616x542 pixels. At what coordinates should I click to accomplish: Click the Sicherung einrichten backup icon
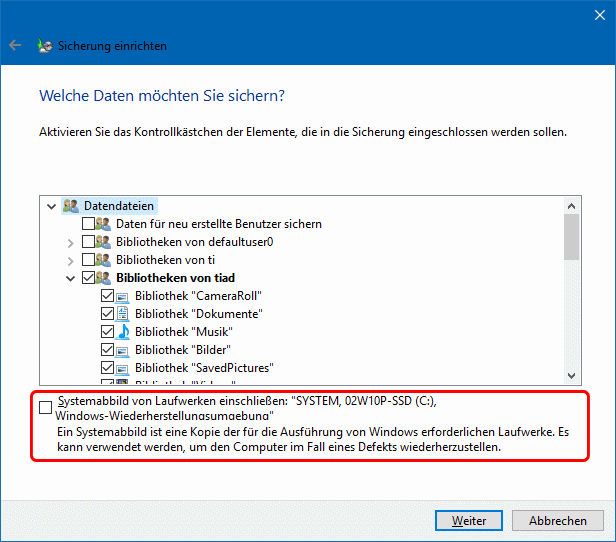pos(45,46)
